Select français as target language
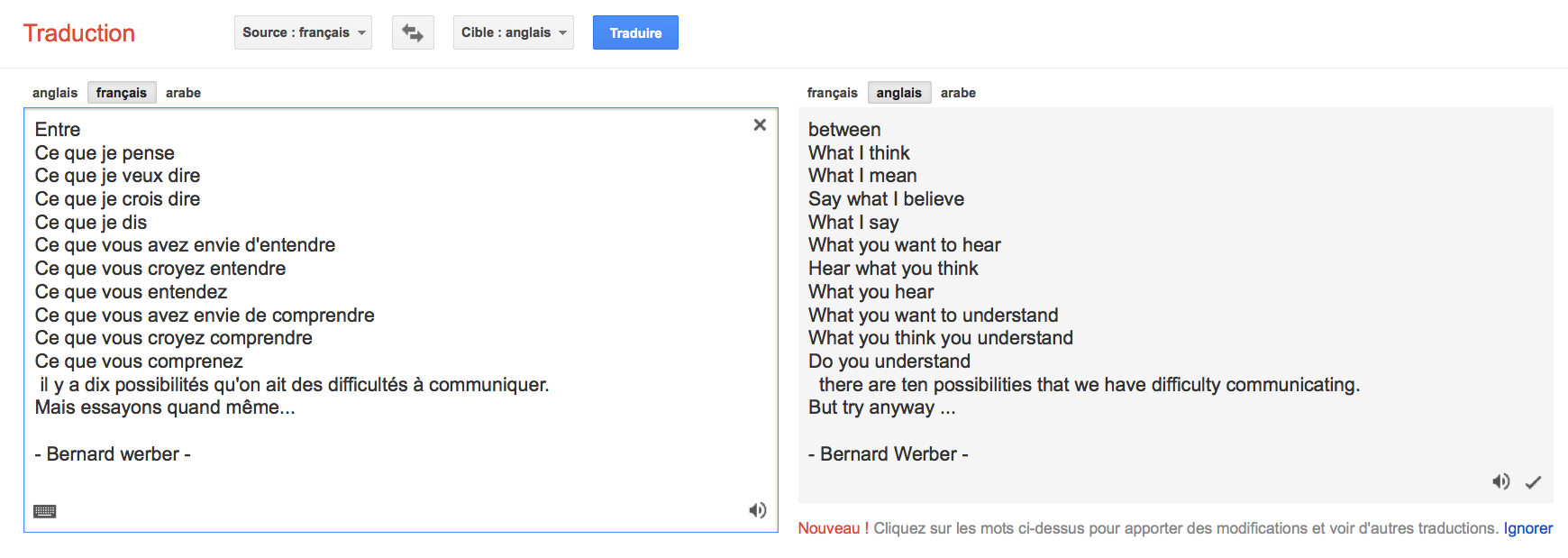The height and width of the screenshot is (558, 1568). tap(832, 93)
